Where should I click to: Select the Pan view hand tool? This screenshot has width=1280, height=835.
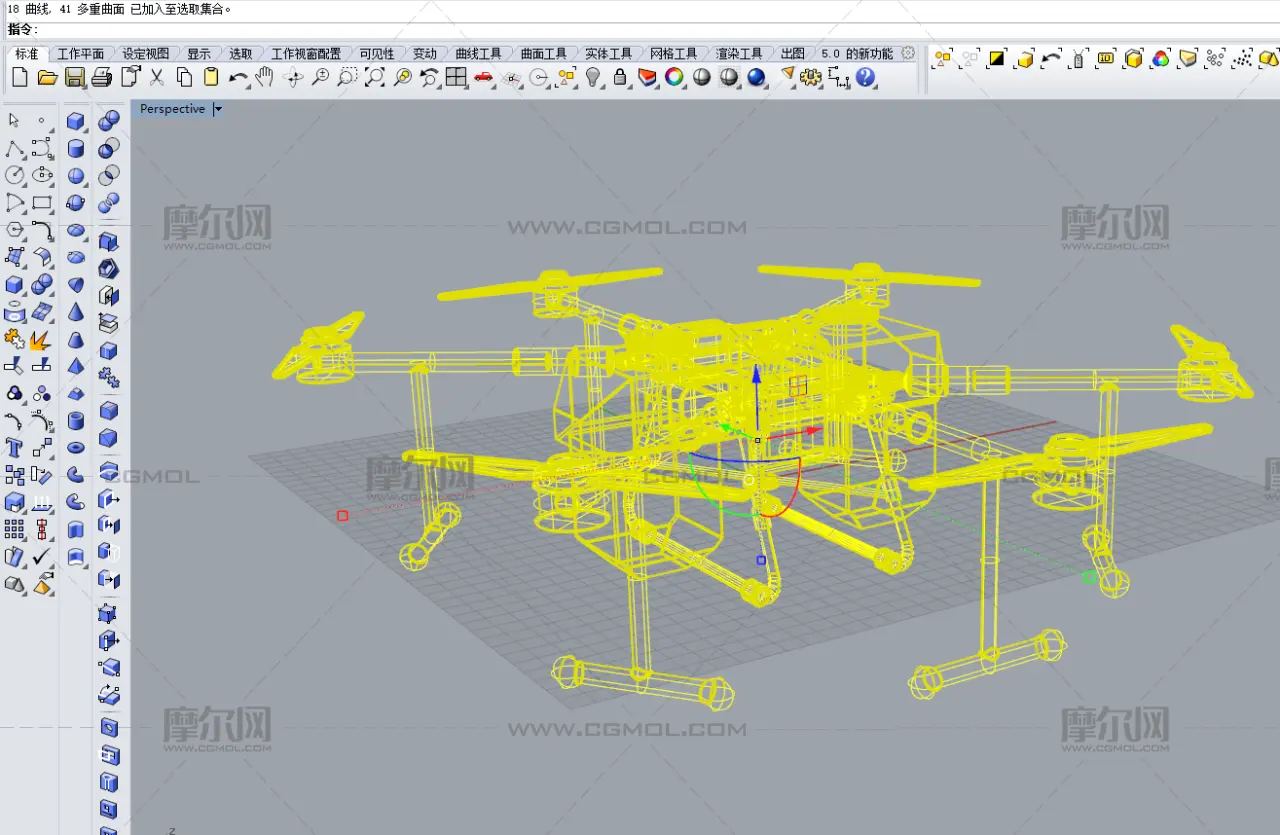coord(265,77)
